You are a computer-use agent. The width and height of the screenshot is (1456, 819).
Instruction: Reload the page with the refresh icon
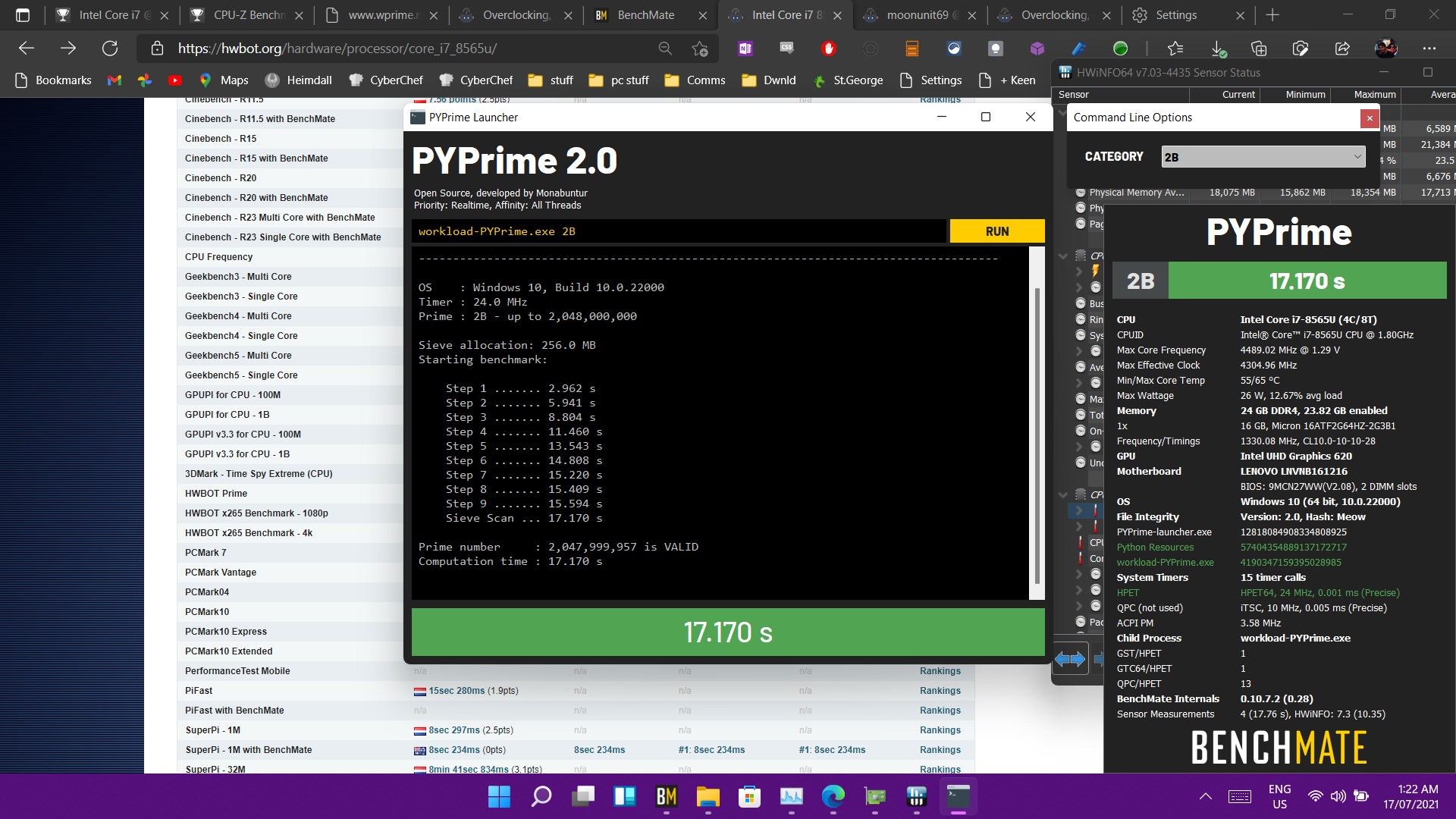click(110, 49)
